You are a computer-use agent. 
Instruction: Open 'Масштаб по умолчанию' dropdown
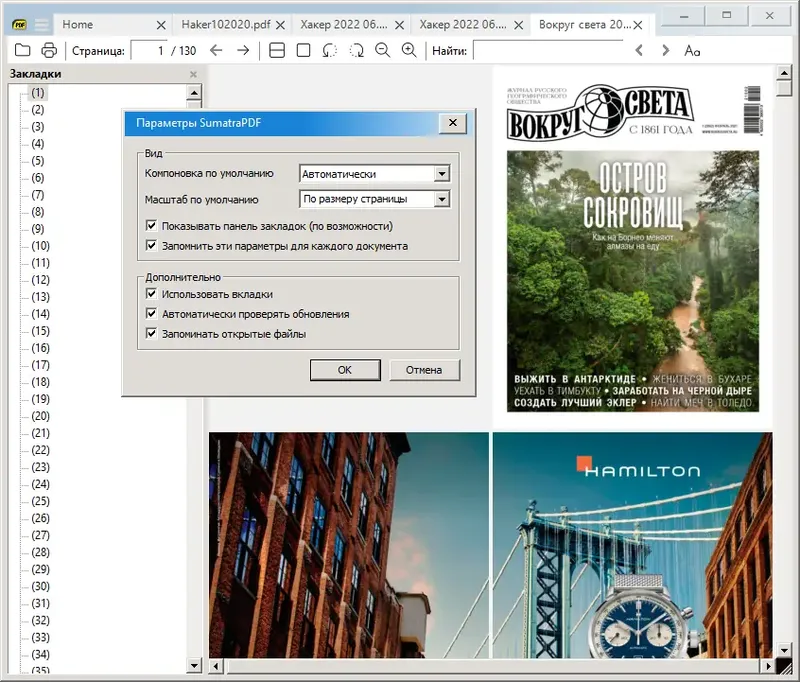(374, 199)
